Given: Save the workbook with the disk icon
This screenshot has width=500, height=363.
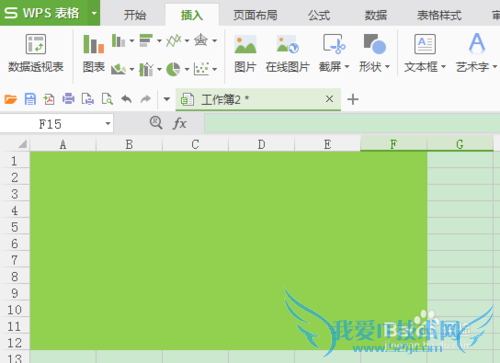Looking at the screenshot, I should (30, 99).
